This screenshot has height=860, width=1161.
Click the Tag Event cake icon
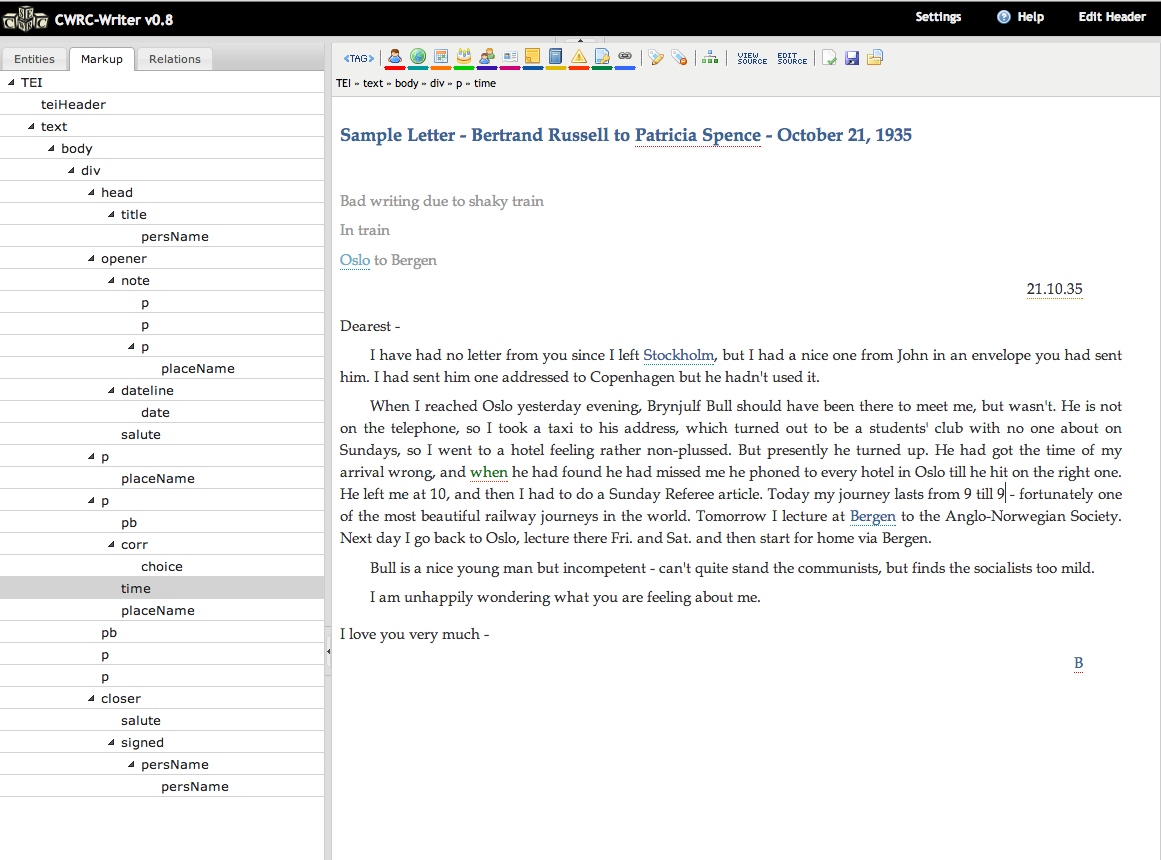(x=464, y=57)
